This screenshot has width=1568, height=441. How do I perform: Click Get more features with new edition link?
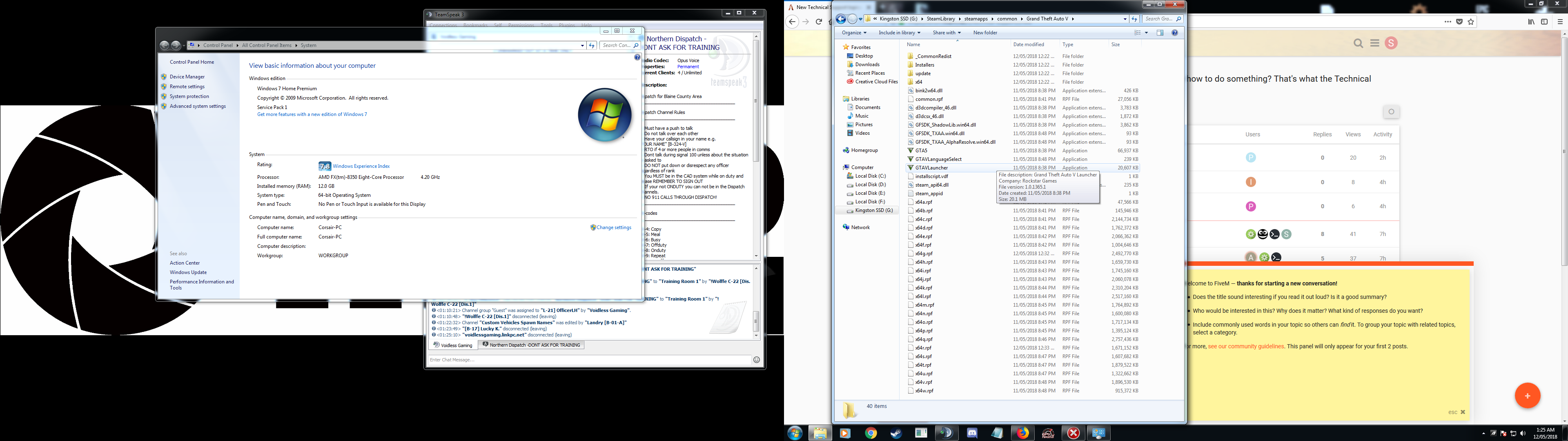312,114
